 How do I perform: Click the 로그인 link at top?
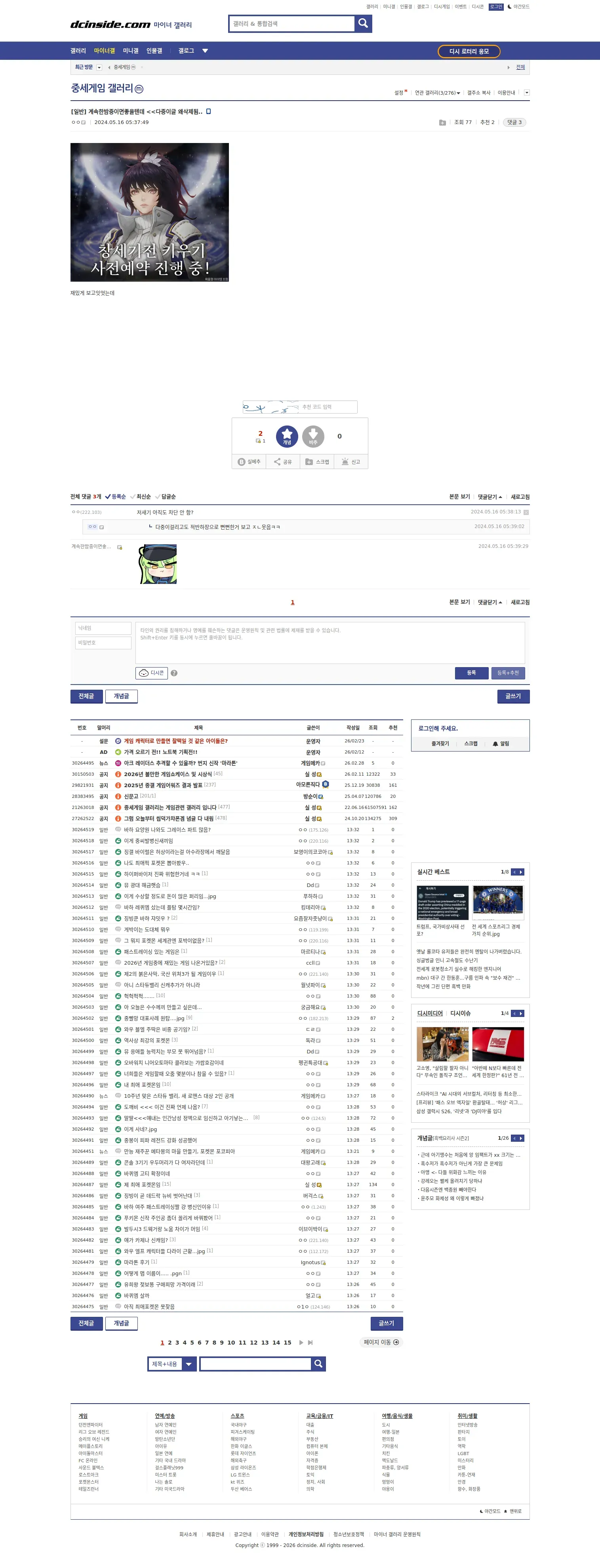[496, 7]
